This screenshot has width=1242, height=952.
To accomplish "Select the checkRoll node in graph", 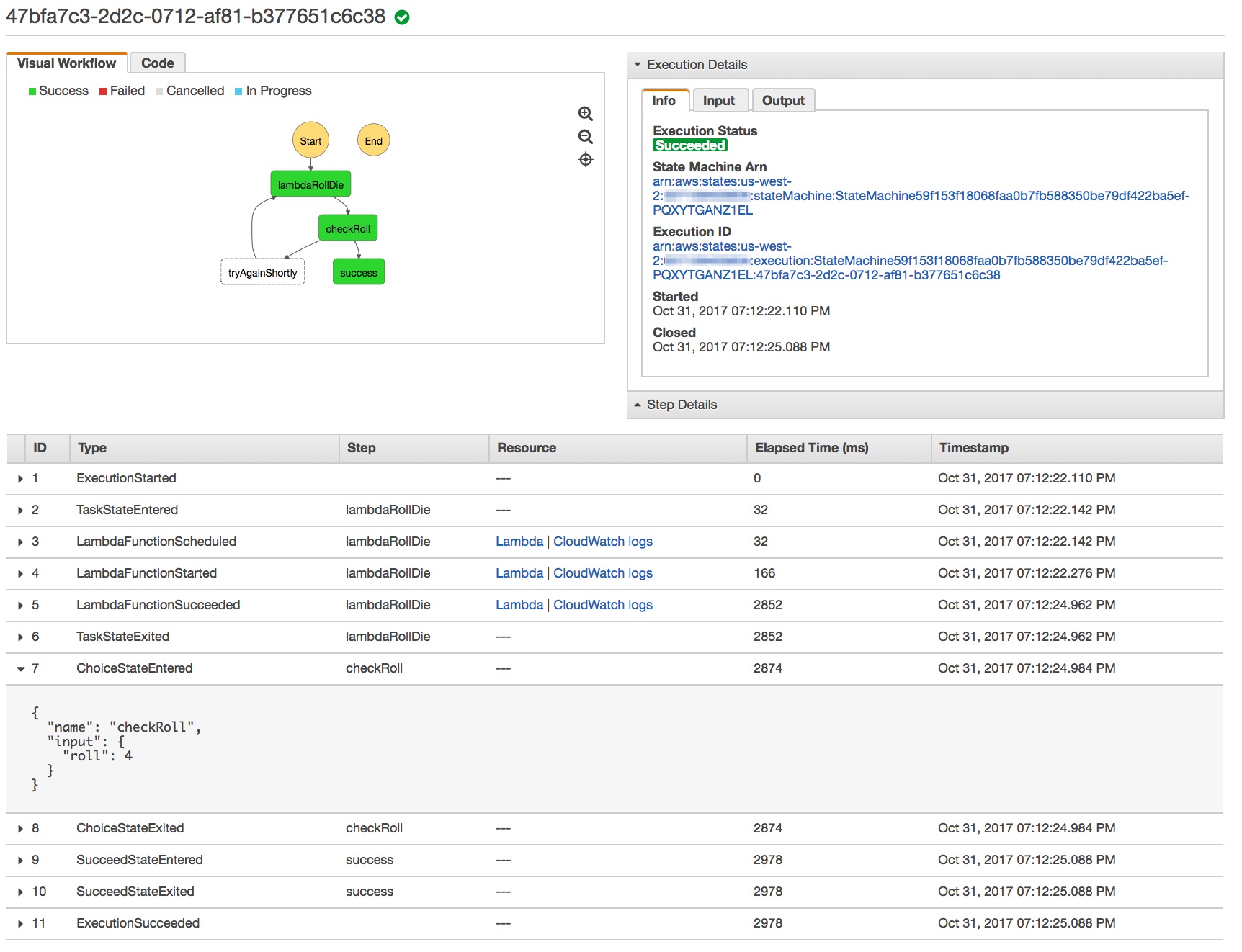I will pyautogui.click(x=347, y=228).
